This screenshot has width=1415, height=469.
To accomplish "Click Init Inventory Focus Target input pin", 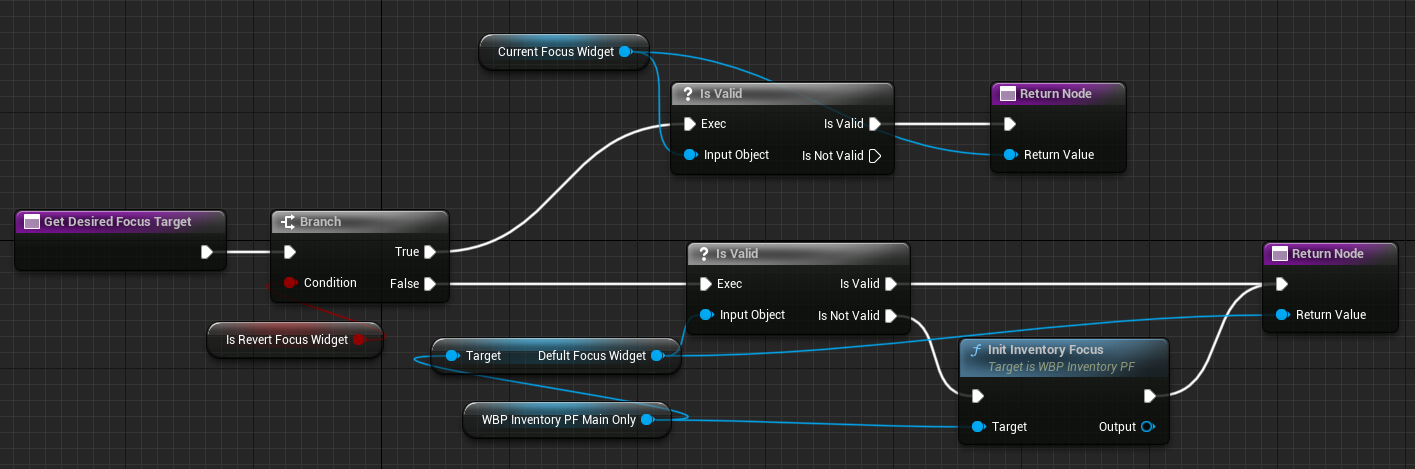I will [x=978, y=427].
